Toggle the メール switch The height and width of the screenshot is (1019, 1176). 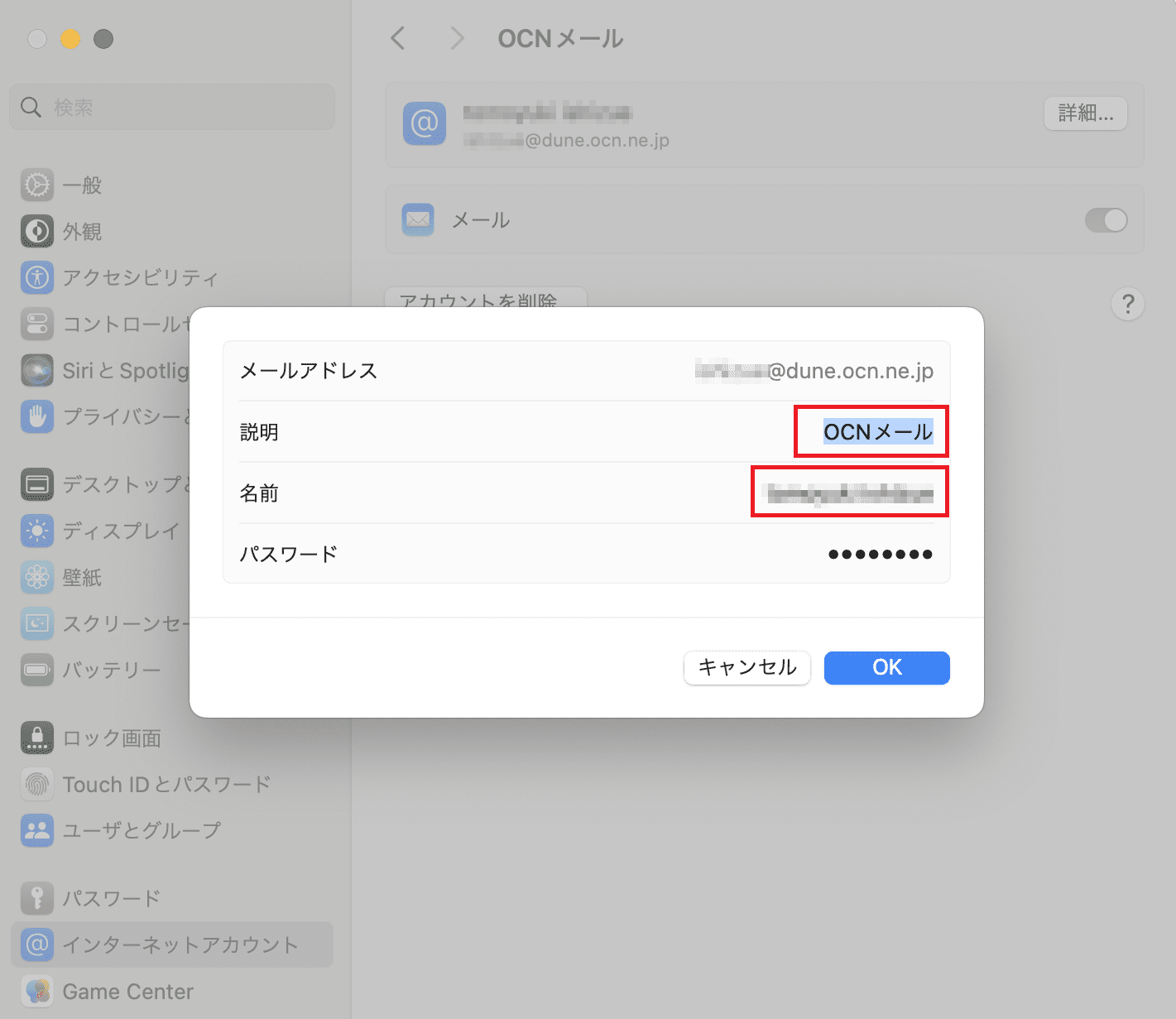pyautogui.click(x=1106, y=220)
